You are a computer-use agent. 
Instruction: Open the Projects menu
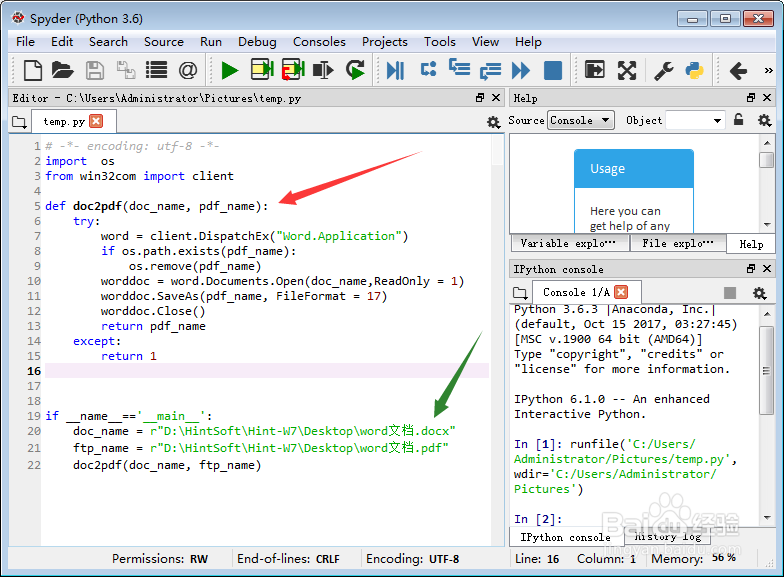click(384, 42)
